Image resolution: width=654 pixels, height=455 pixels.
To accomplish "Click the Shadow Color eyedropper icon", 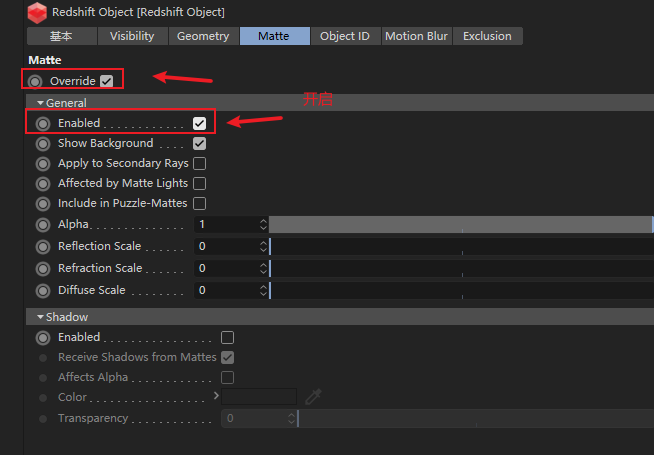I will 313,397.
